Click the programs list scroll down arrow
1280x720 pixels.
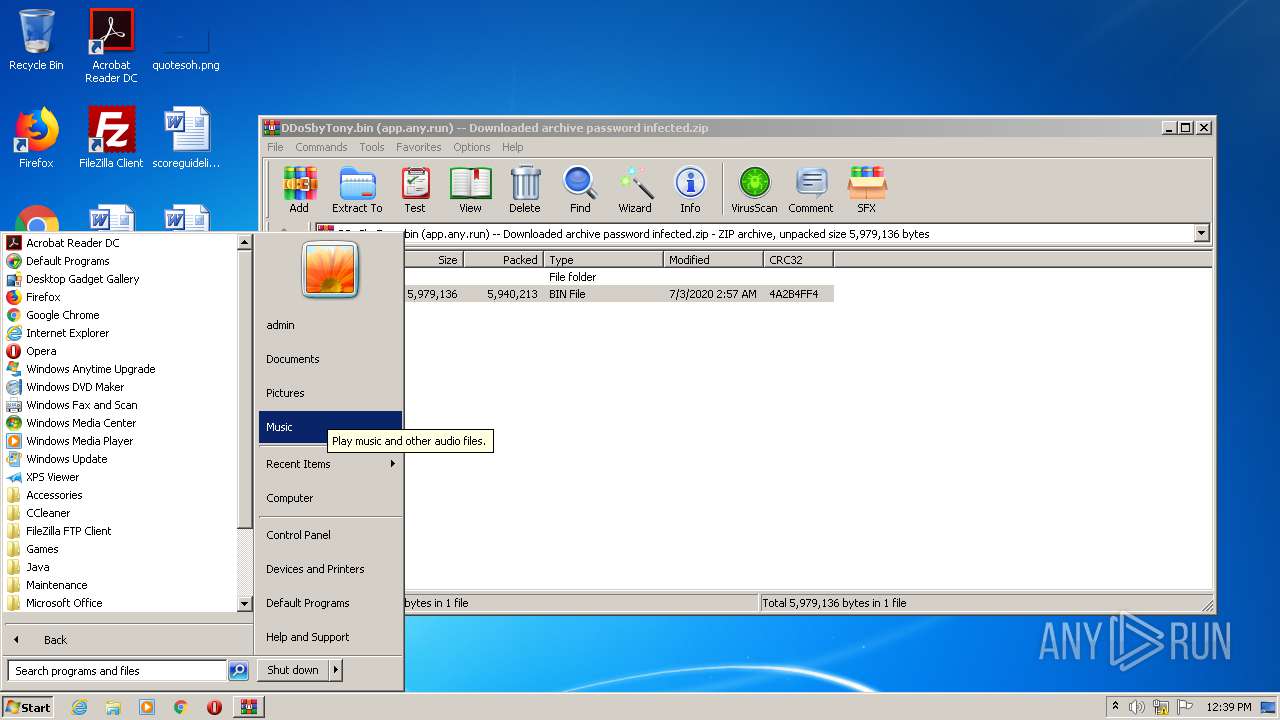[244, 604]
